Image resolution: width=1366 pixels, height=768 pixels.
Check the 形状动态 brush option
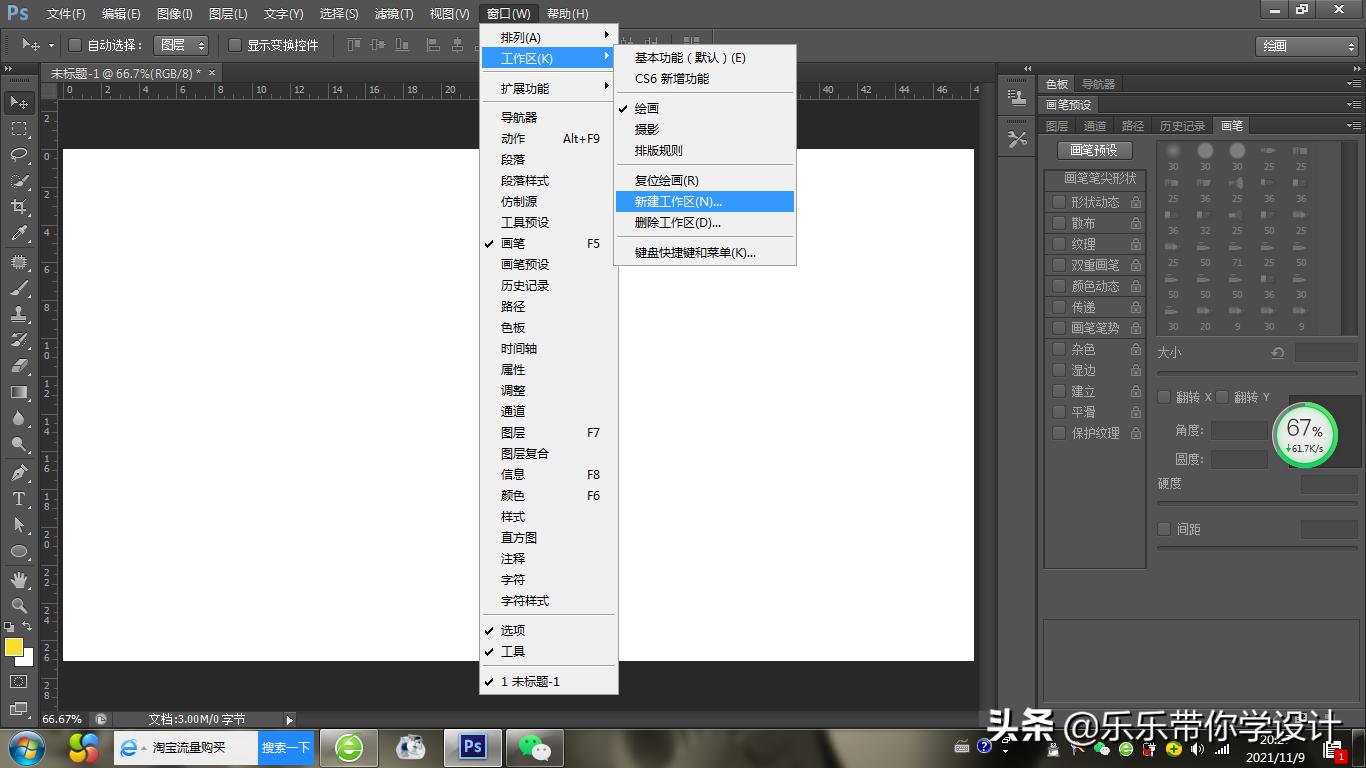click(1059, 202)
